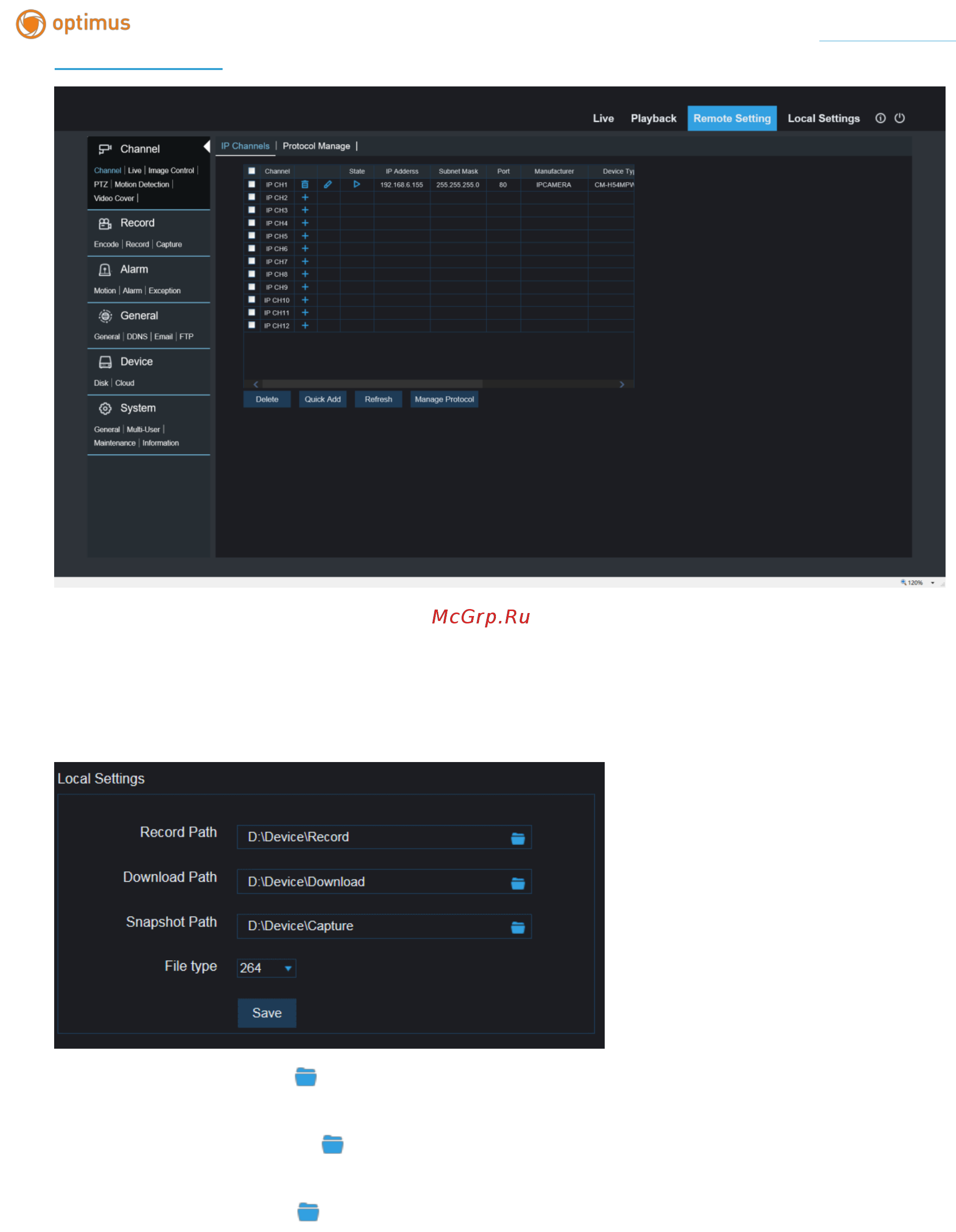956x1232 pixels.
Task: Click the delete trash icon for IP CH1
Action: (x=305, y=184)
